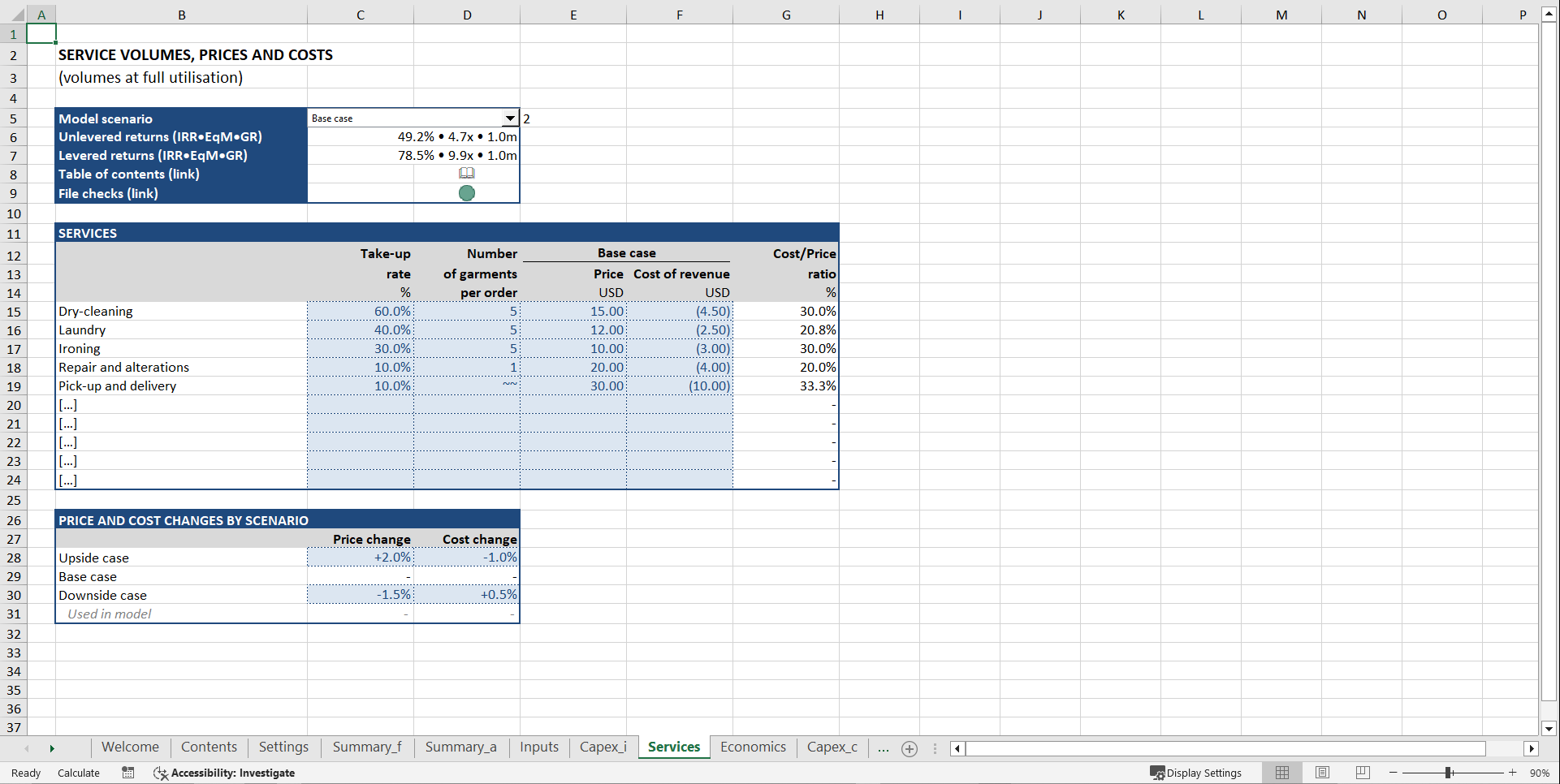The image size is (1560, 784).
Task: Open the Welcome worksheet
Action: pyautogui.click(x=130, y=747)
